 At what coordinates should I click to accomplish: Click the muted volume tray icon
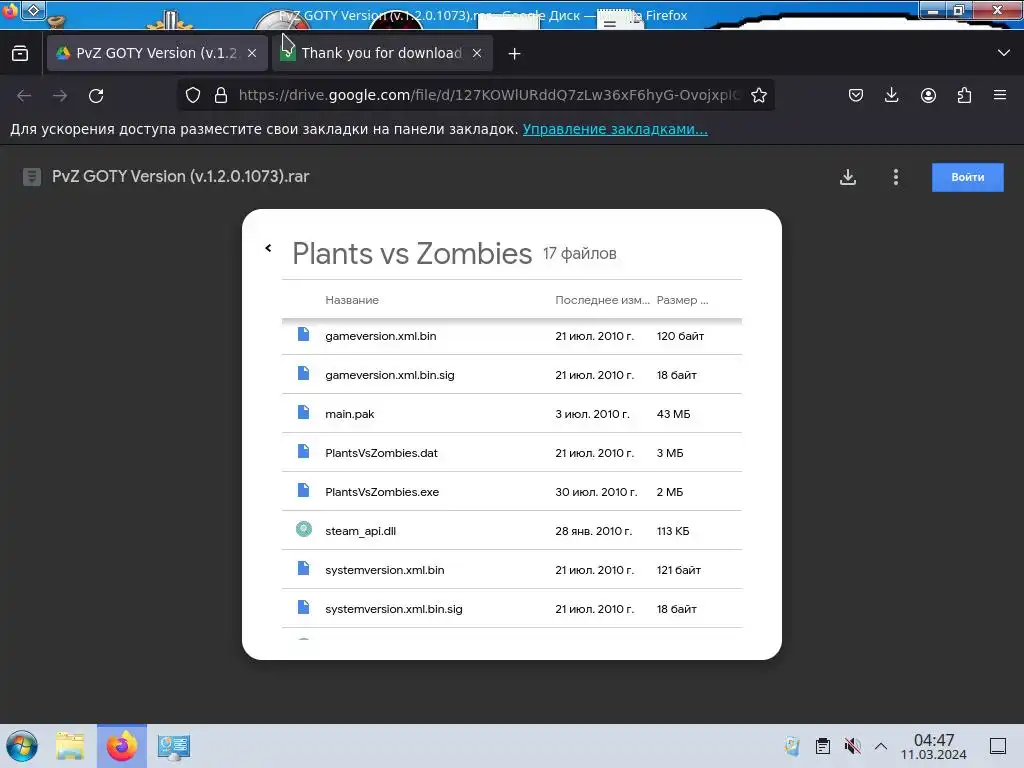click(x=852, y=746)
